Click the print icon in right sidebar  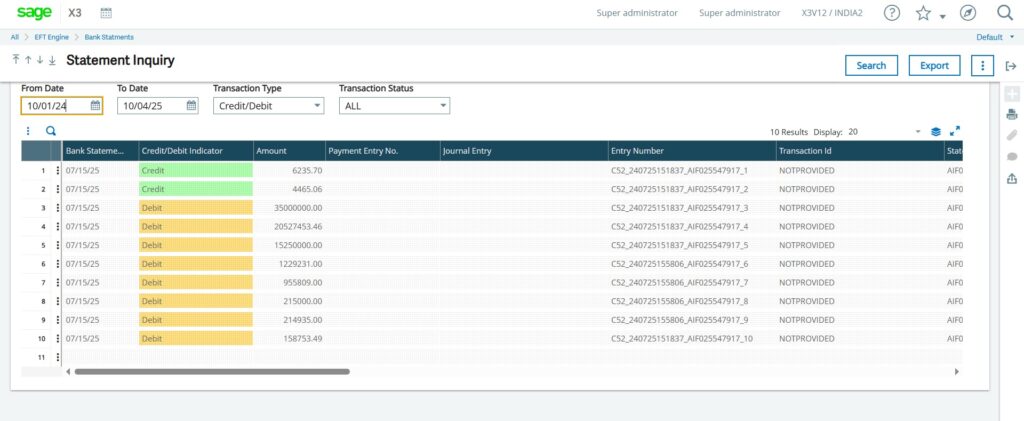pos(1011,115)
